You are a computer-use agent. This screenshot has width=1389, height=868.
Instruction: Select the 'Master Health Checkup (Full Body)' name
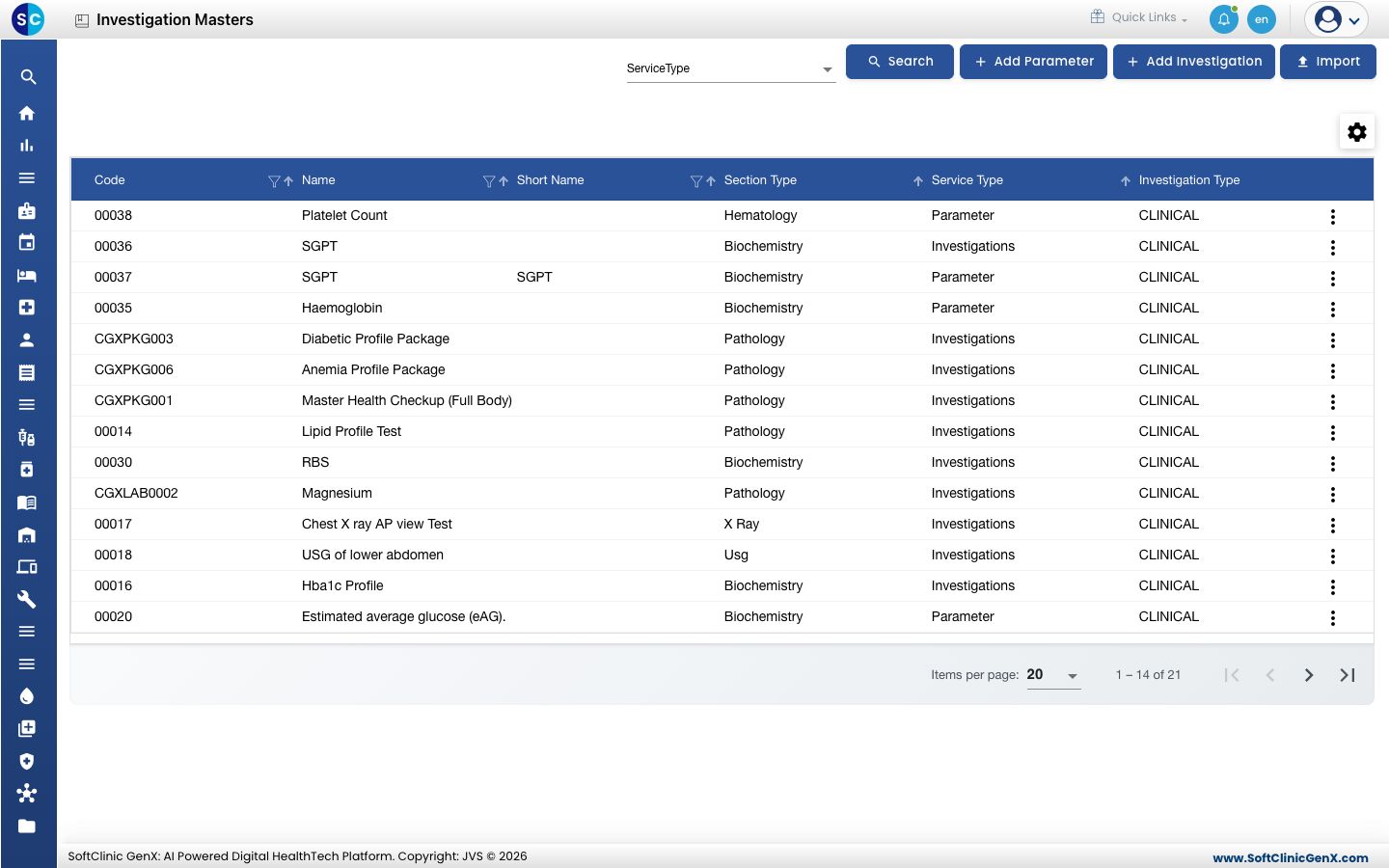coord(407,400)
